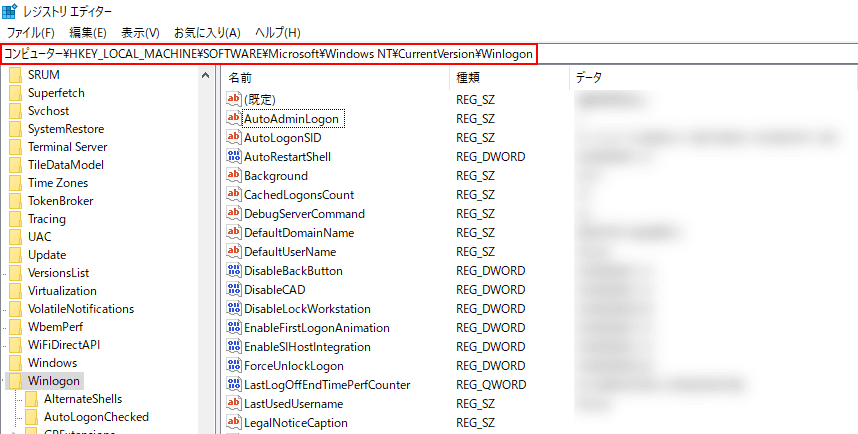The width and height of the screenshot is (858, 434).
Task: Click the DWORD icon beside DisableLockWorkstation
Action: point(234,308)
